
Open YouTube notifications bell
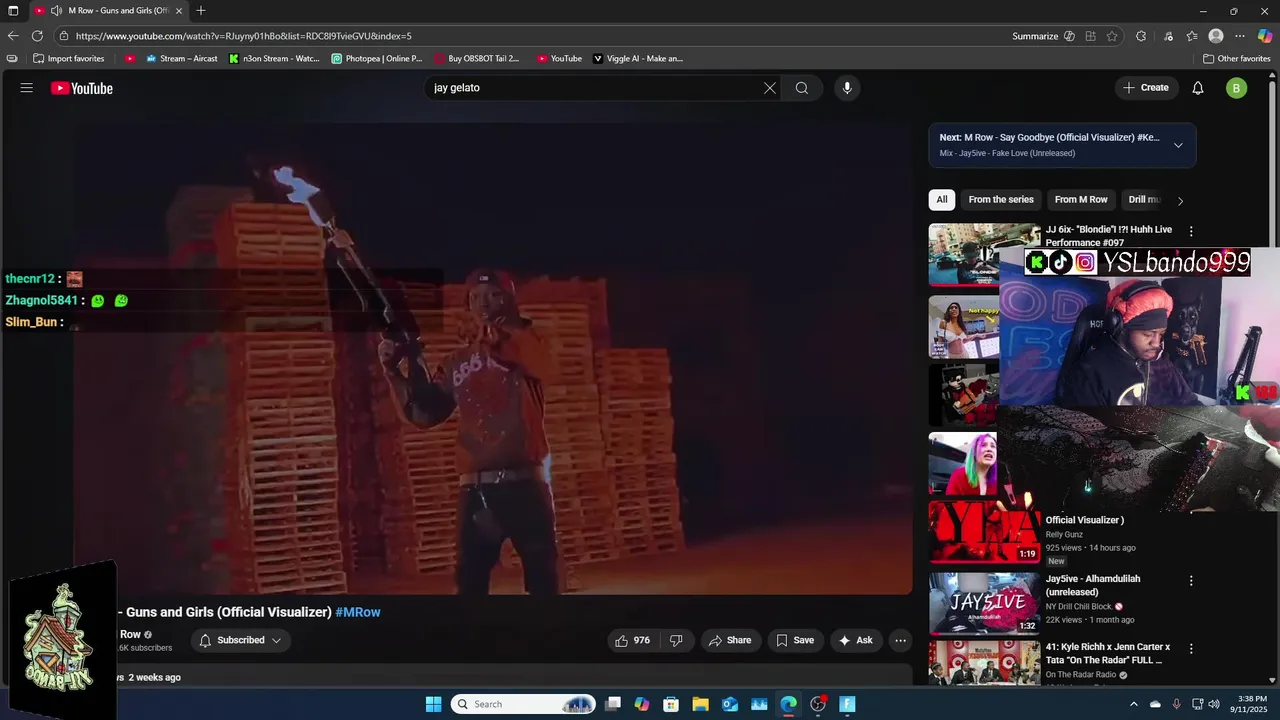(x=1198, y=88)
